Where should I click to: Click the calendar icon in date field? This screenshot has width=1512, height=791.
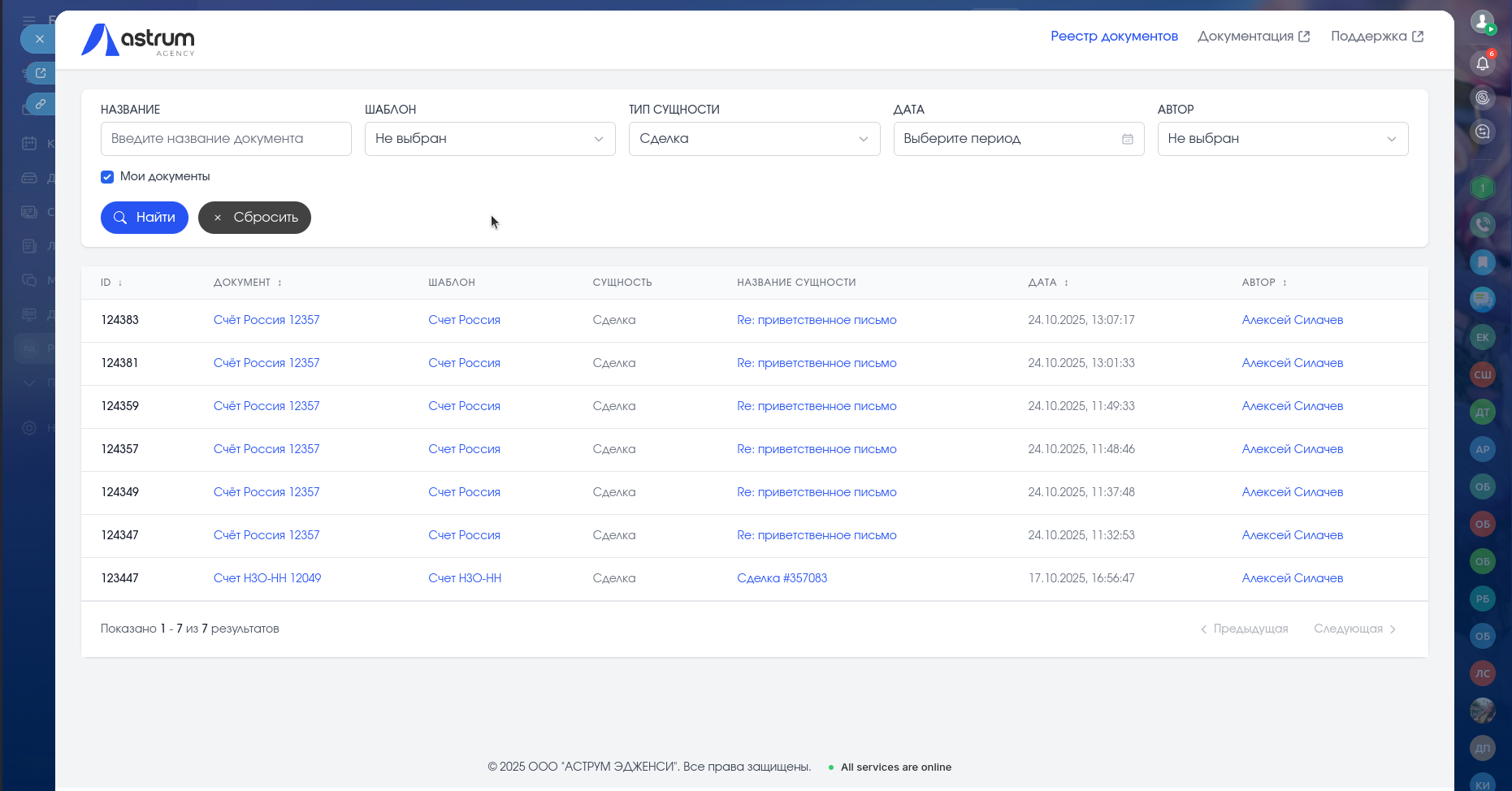(x=1127, y=139)
